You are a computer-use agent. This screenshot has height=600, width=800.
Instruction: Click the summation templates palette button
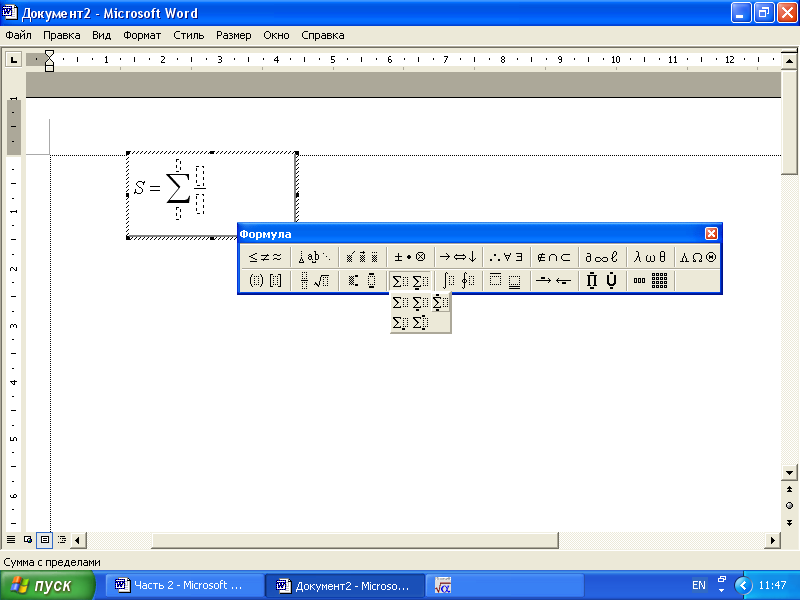coord(410,281)
